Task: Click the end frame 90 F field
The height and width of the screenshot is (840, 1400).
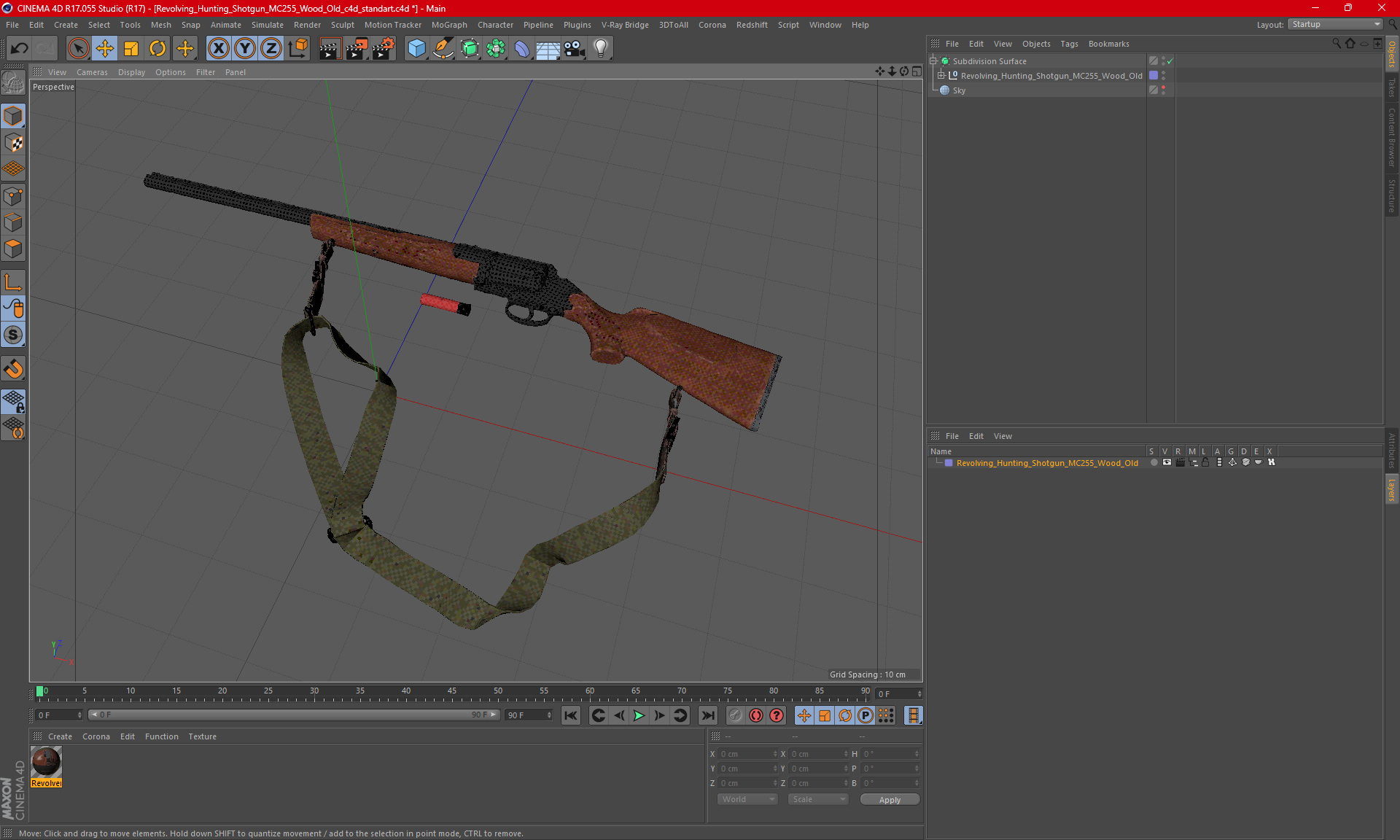Action: 528,715
